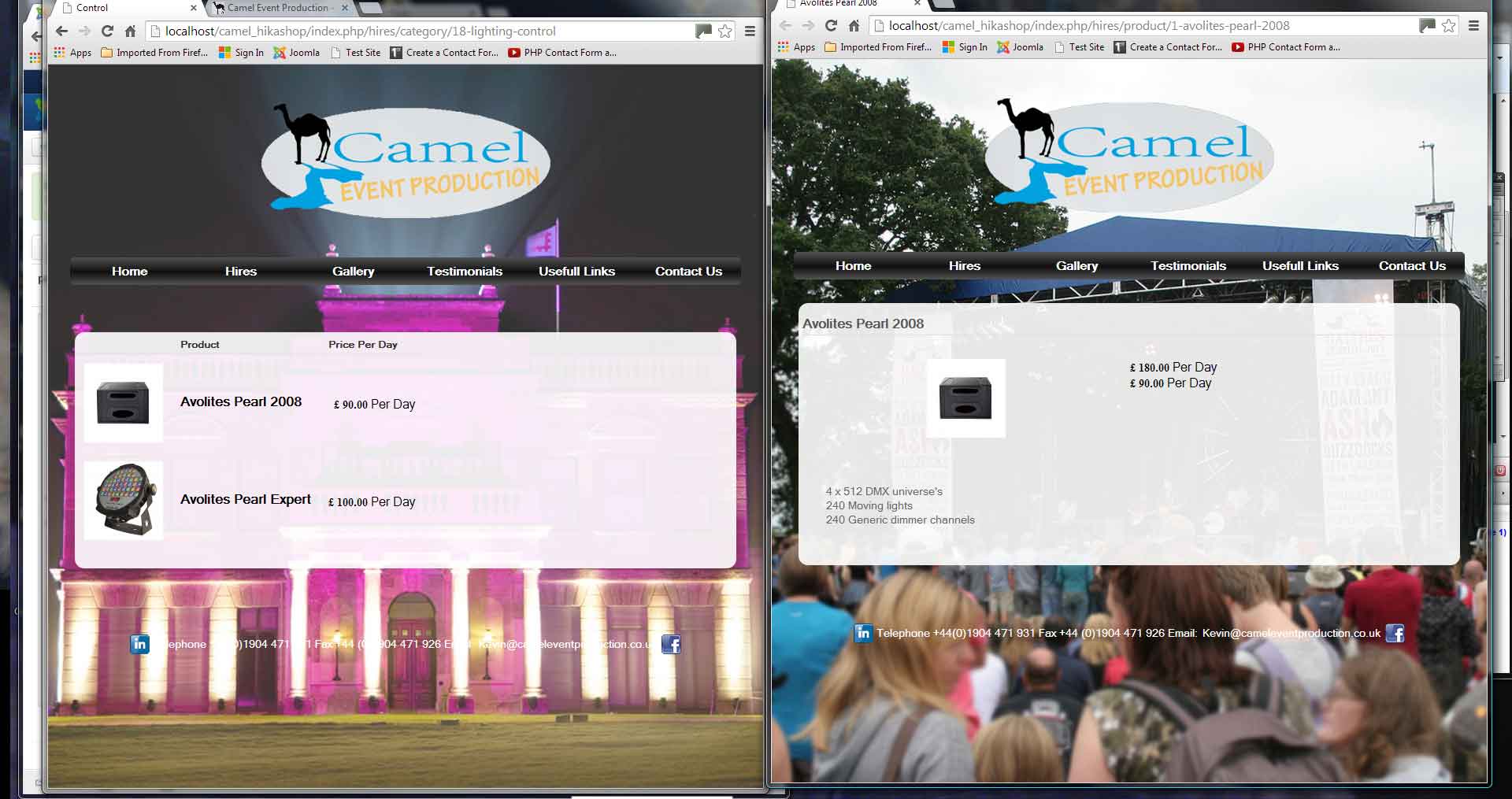Open Chrome menu in the Avolites Pearl 2008 window
Screen dimensions: 1512x799
1473,25
